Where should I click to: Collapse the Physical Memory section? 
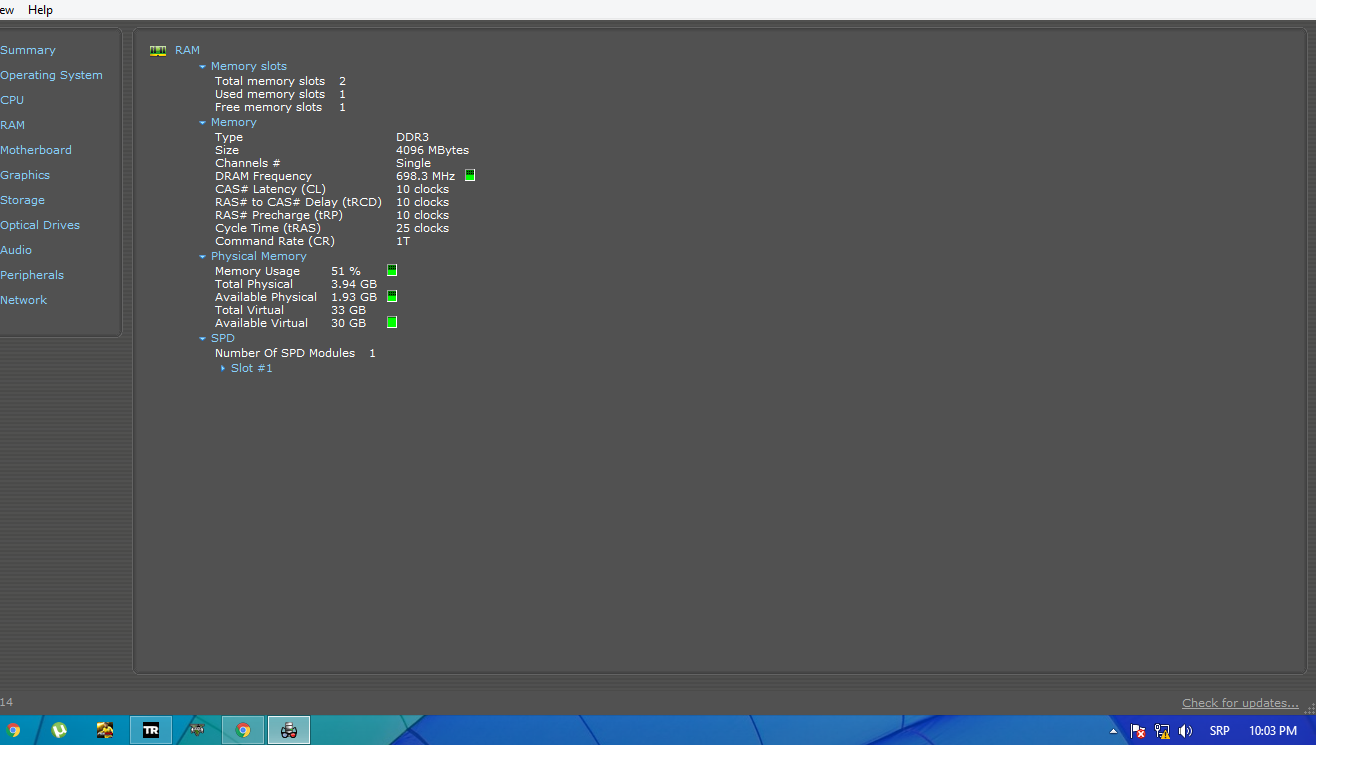click(202, 257)
